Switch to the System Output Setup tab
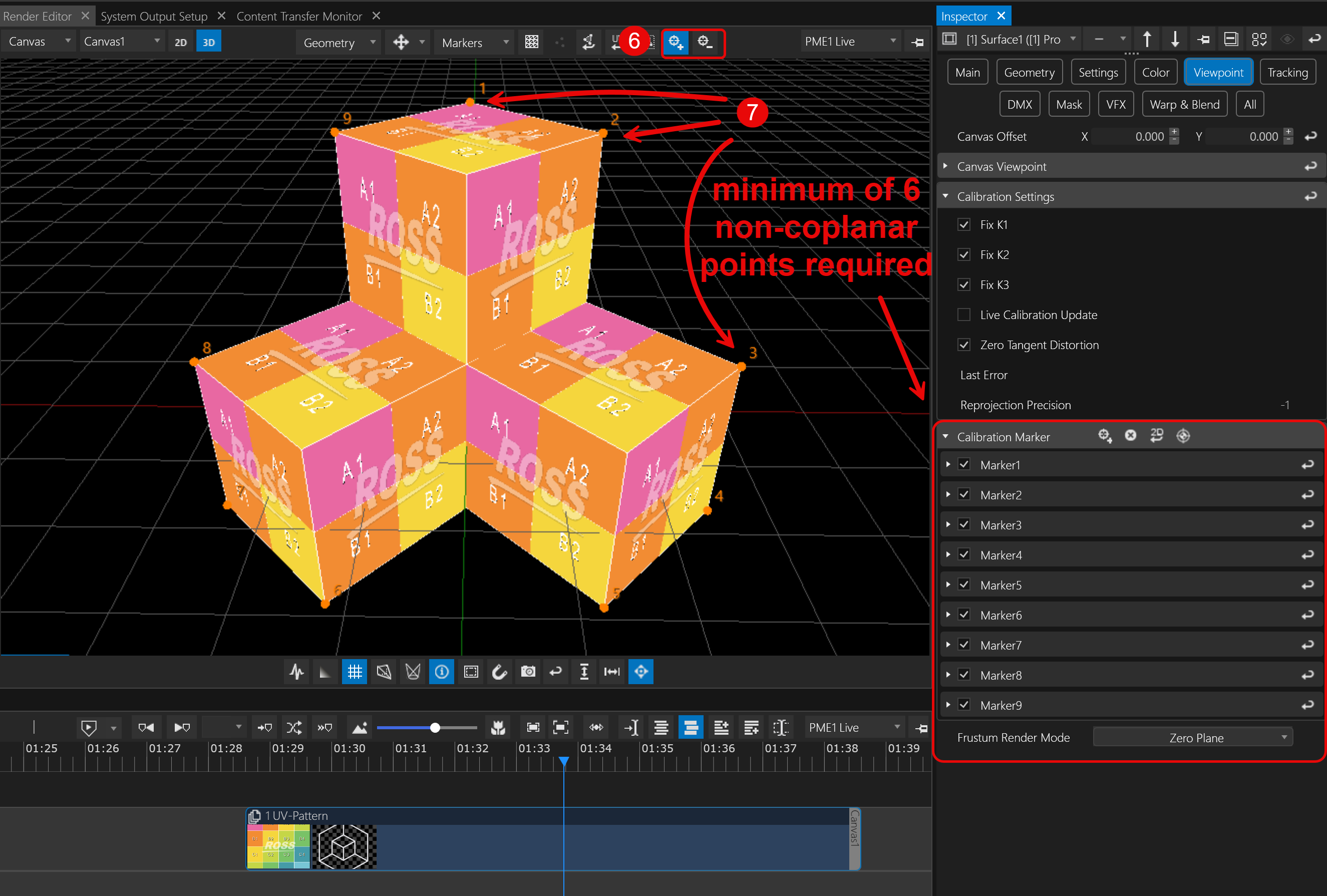The width and height of the screenshot is (1327, 896). [x=154, y=16]
